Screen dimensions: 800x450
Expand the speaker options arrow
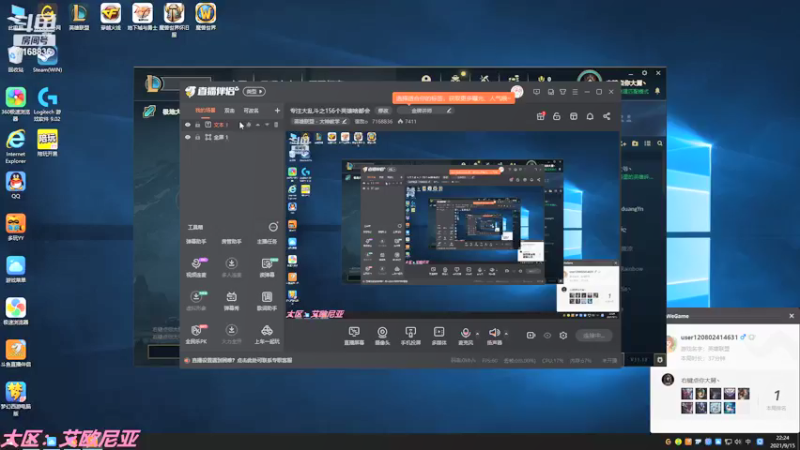click(506, 334)
